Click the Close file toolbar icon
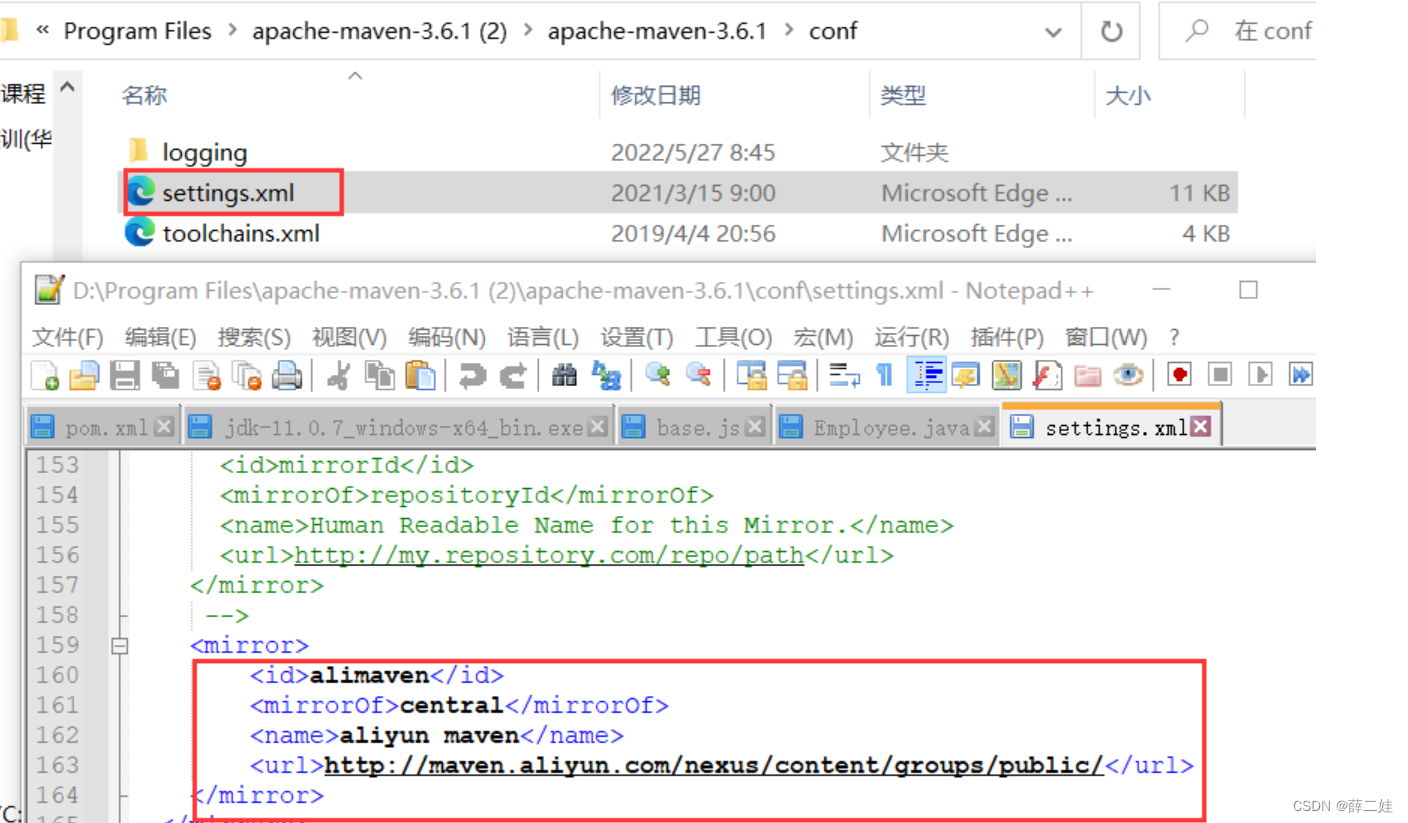The height and width of the screenshot is (823, 1408). (x=206, y=376)
